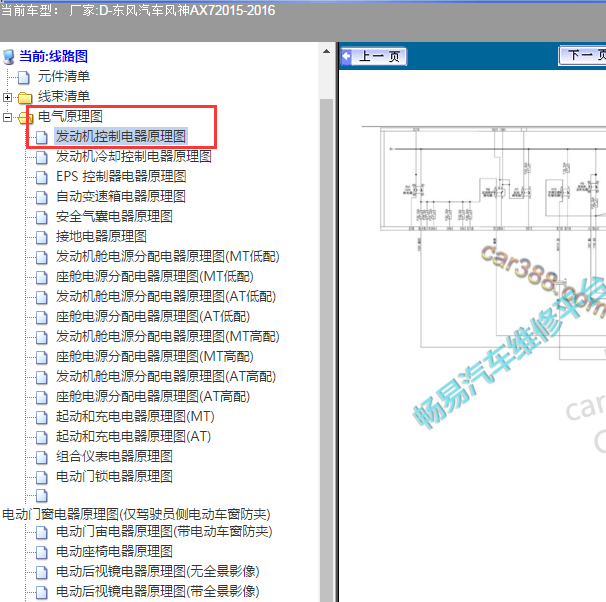Open 元件清单 in the tree
Viewport: 606px width, 602px height.
click(64, 77)
